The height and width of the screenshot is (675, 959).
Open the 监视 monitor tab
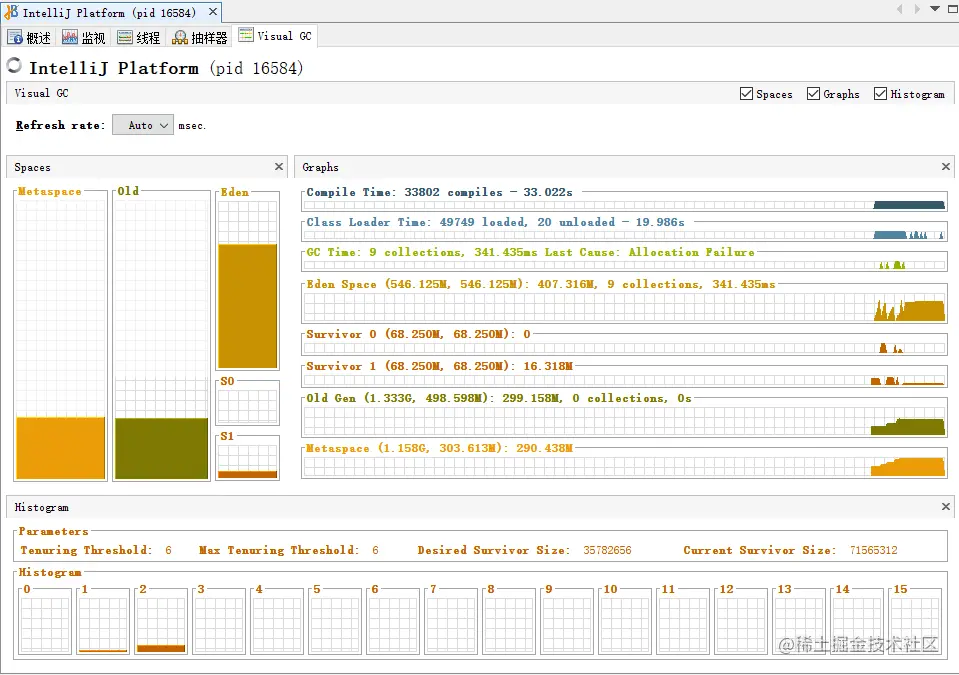(x=84, y=37)
